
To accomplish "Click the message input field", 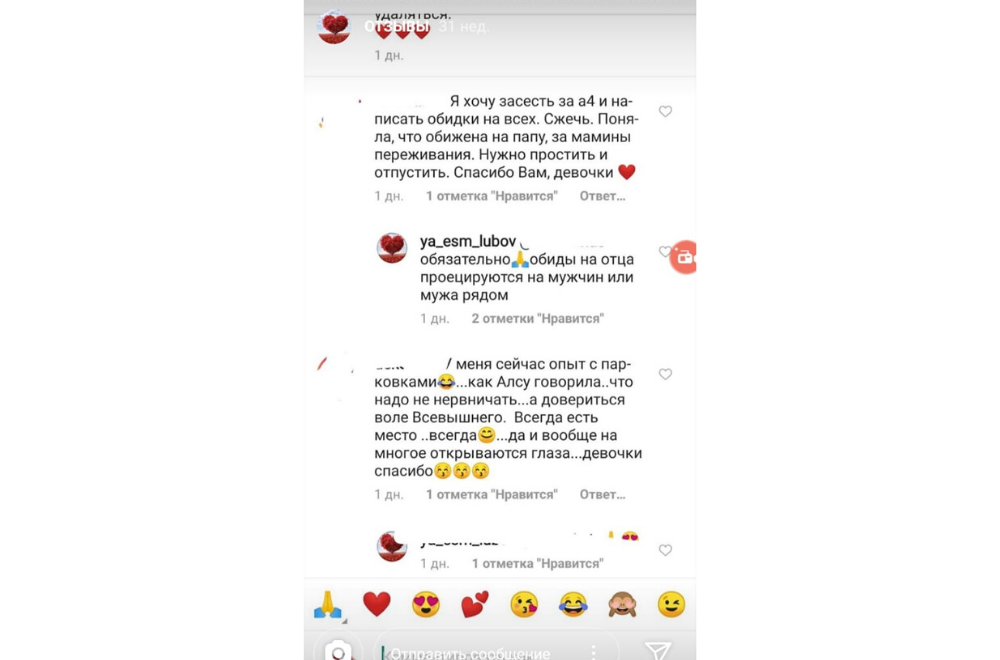I will click(496, 652).
